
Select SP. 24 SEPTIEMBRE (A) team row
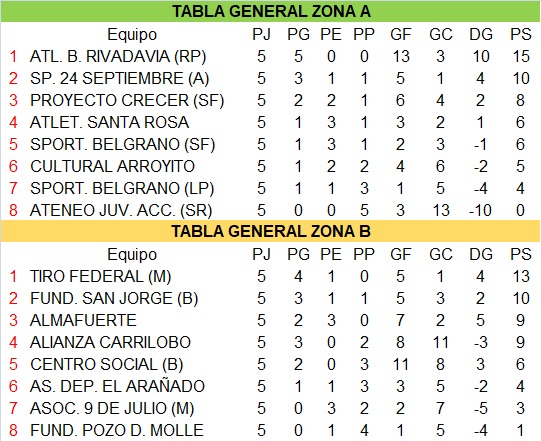[270, 78]
